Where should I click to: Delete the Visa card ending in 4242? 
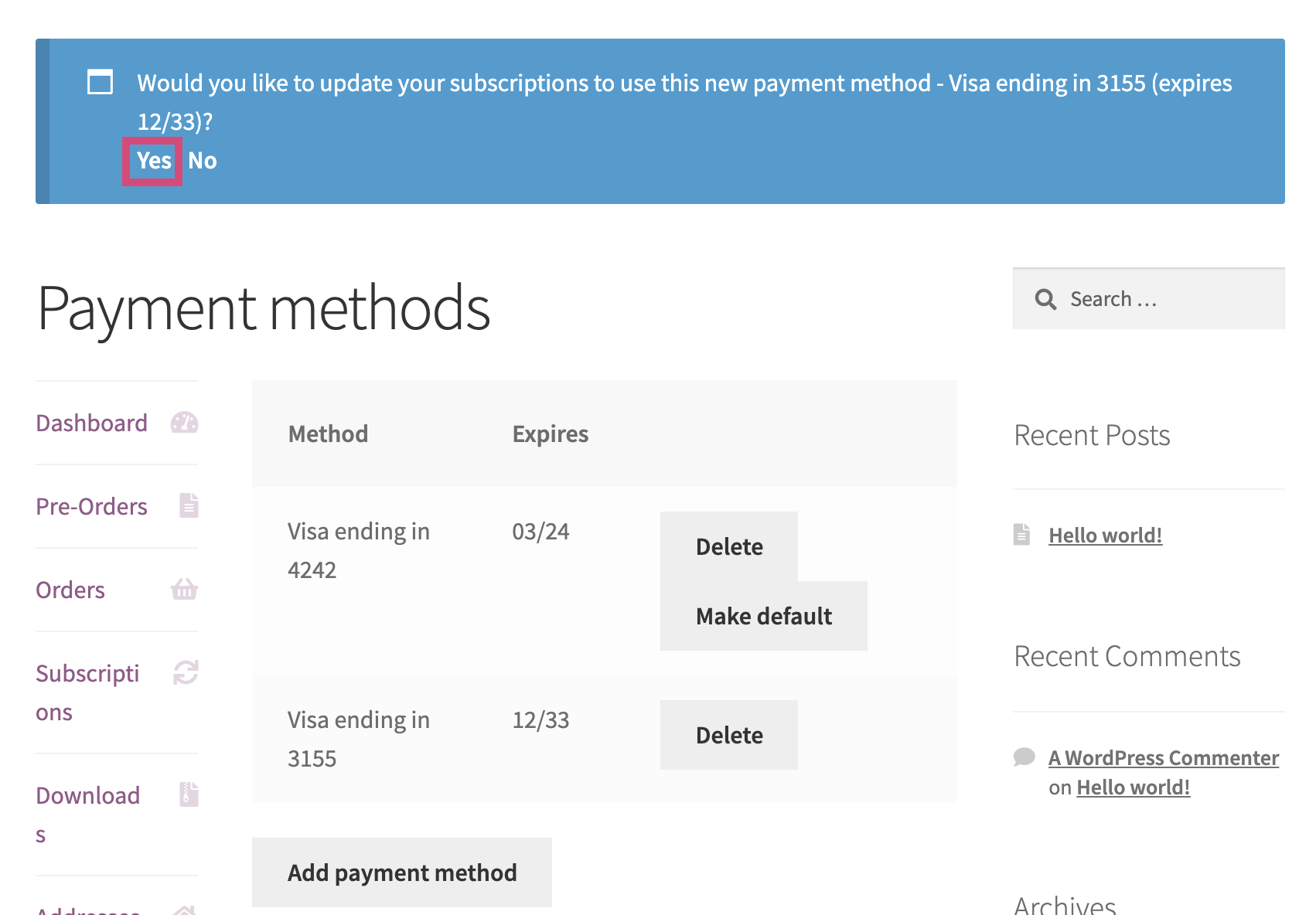point(728,545)
